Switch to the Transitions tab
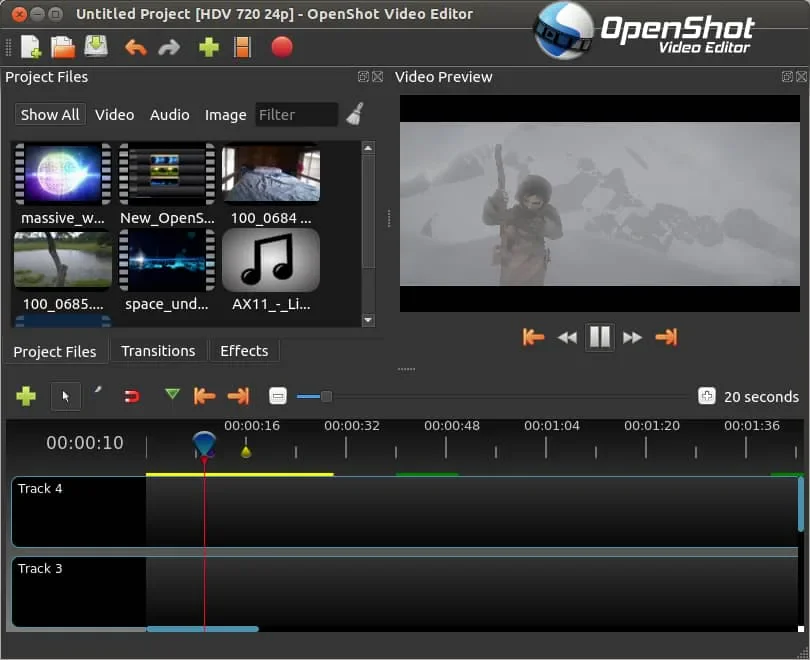 [158, 351]
